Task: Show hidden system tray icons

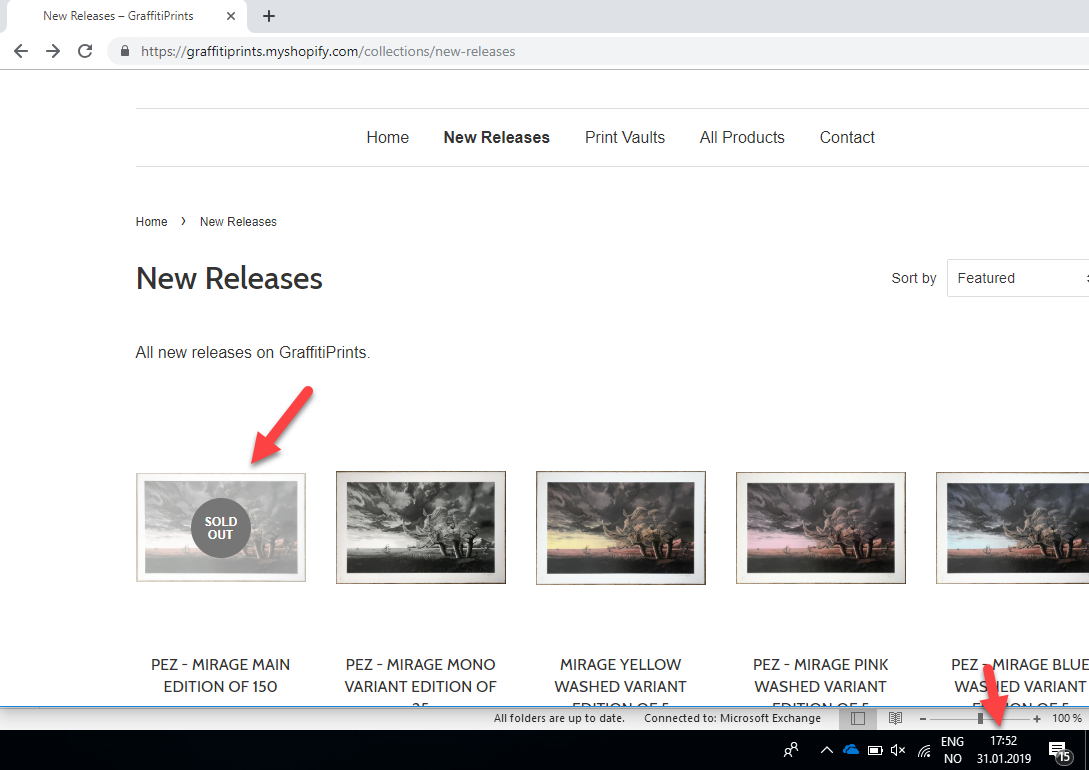Action: (826, 749)
